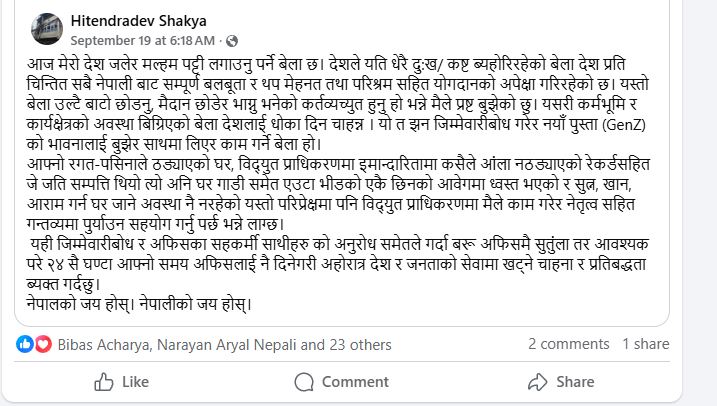
Task: Click the thumbs-up icon on the Like button
Action: click(103, 381)
